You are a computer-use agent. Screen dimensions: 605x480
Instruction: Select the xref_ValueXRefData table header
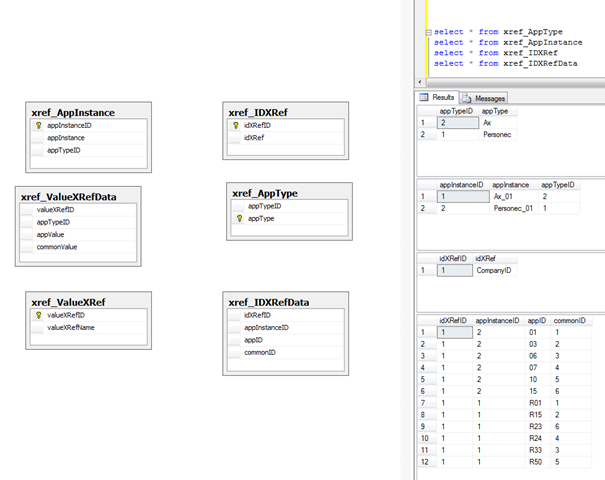[x=69, y=197]
